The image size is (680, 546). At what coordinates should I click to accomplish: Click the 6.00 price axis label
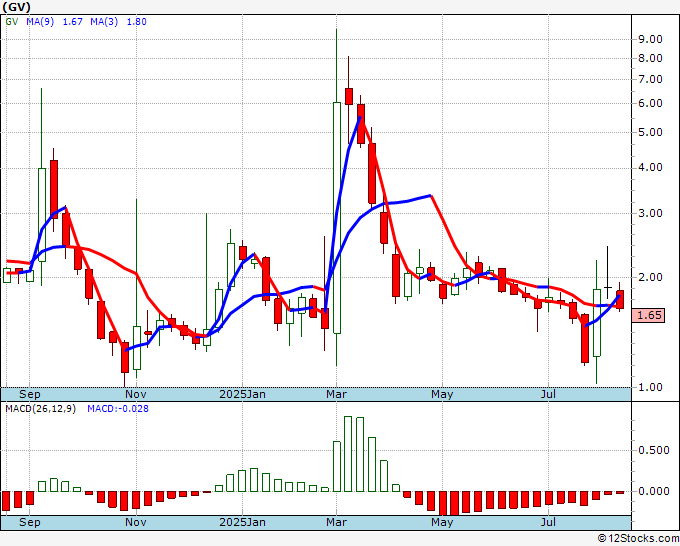[x=651, y=104]
